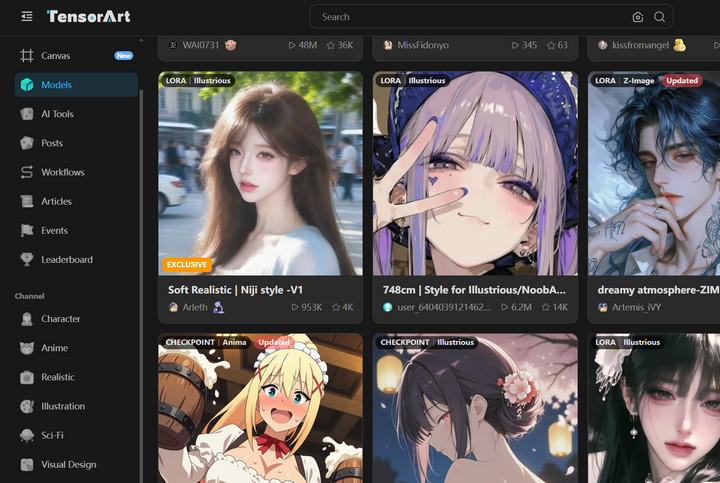Click the Canvas grid icon

27,56
